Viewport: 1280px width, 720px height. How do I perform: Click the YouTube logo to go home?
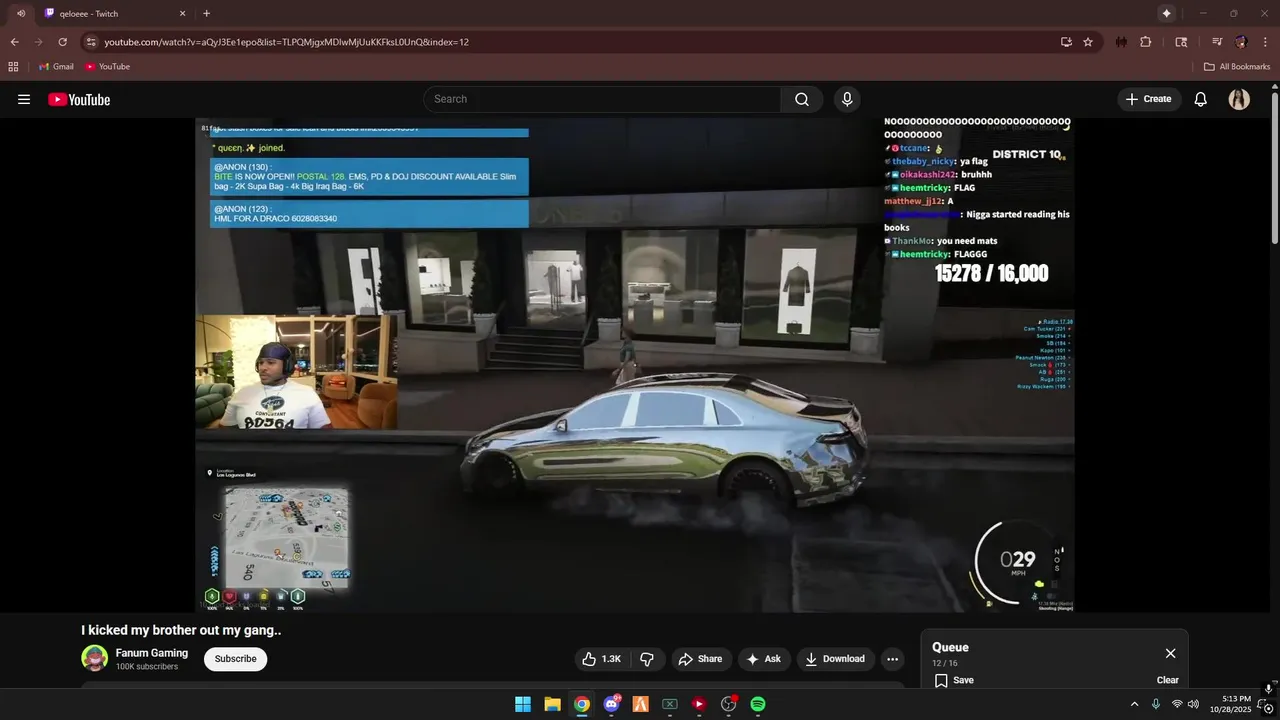point(79,99)
